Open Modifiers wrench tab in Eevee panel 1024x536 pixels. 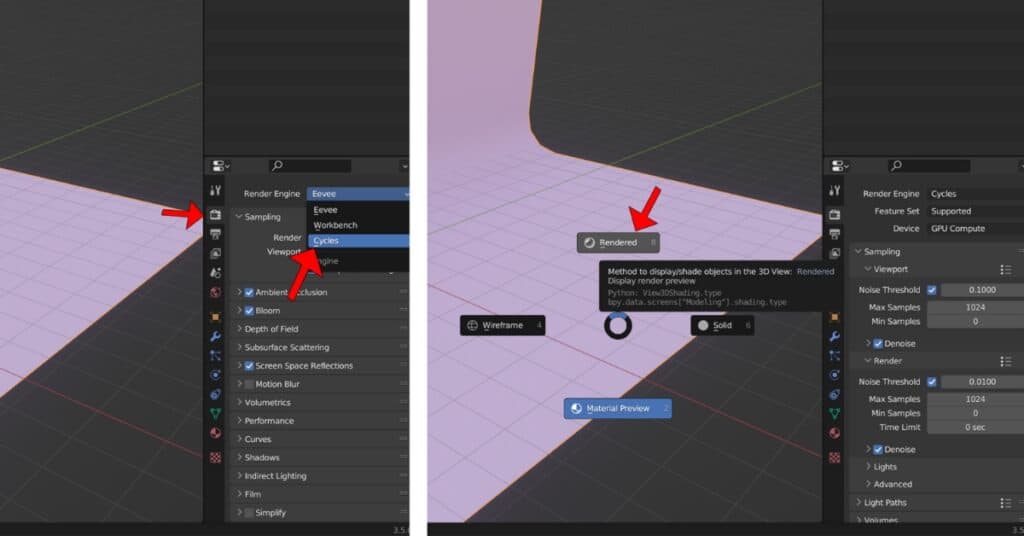click(216, 336)
